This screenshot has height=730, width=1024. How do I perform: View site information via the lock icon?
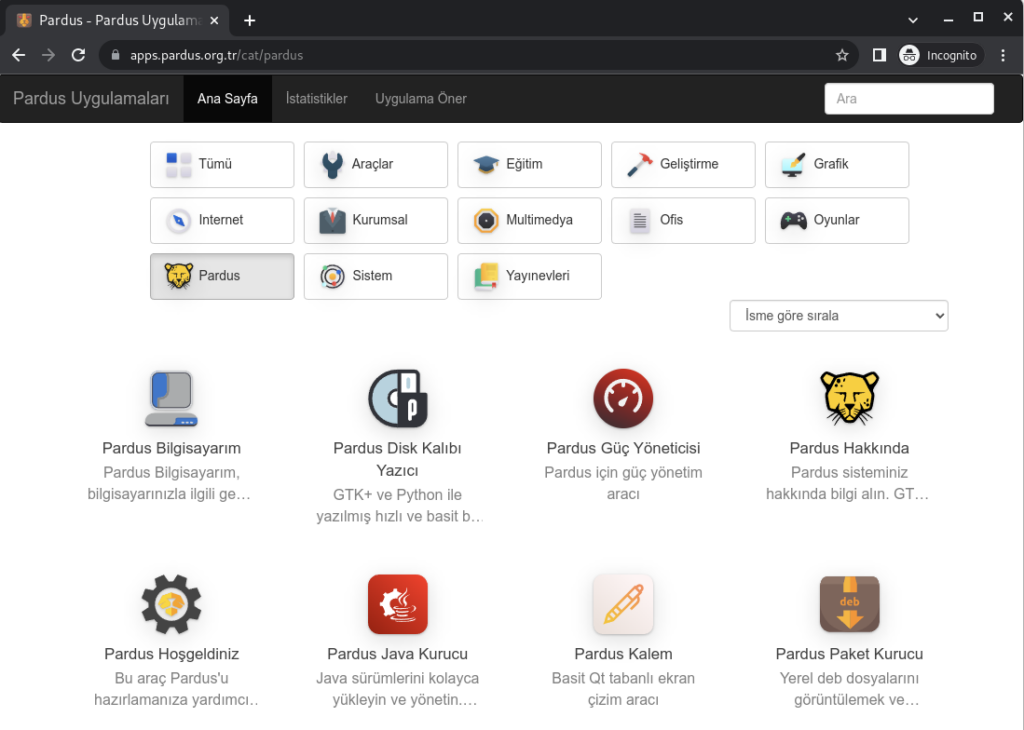pos(116,56)
